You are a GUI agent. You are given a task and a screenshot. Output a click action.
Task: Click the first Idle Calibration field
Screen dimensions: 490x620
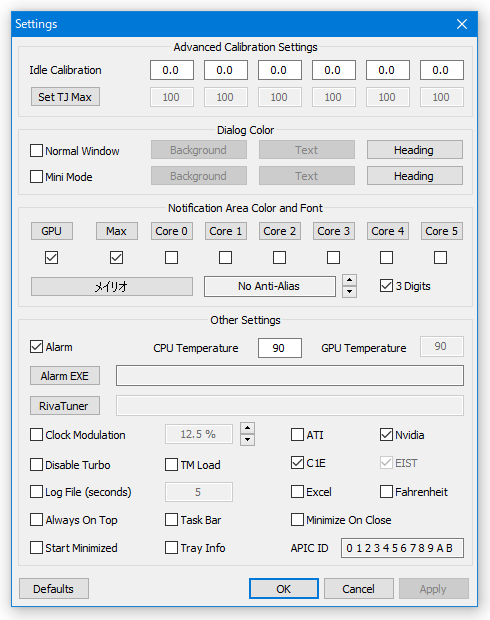[172, 70]
